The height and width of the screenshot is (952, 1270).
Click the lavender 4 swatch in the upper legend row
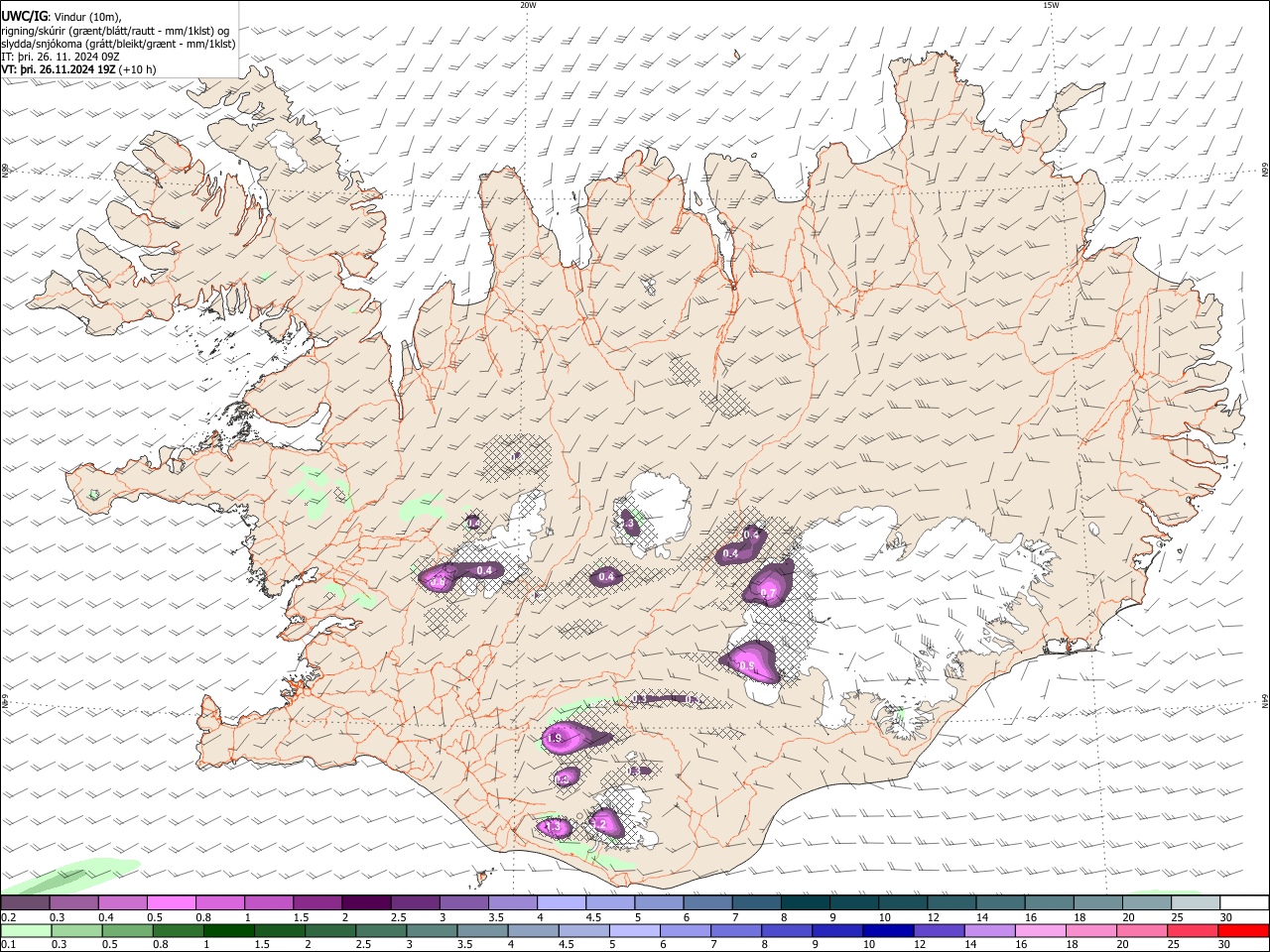pyautogui.click(x=562, y=902)
